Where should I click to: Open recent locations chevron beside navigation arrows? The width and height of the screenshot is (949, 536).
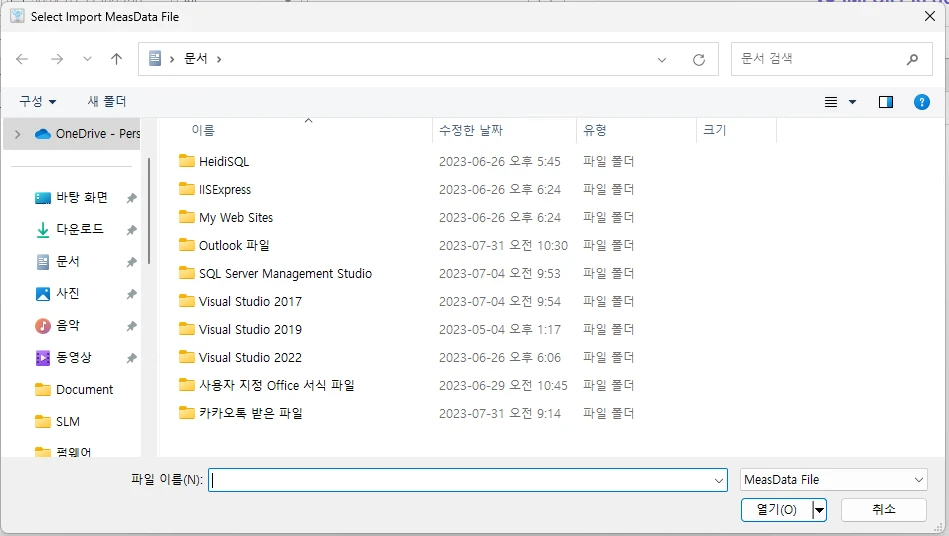88,59
